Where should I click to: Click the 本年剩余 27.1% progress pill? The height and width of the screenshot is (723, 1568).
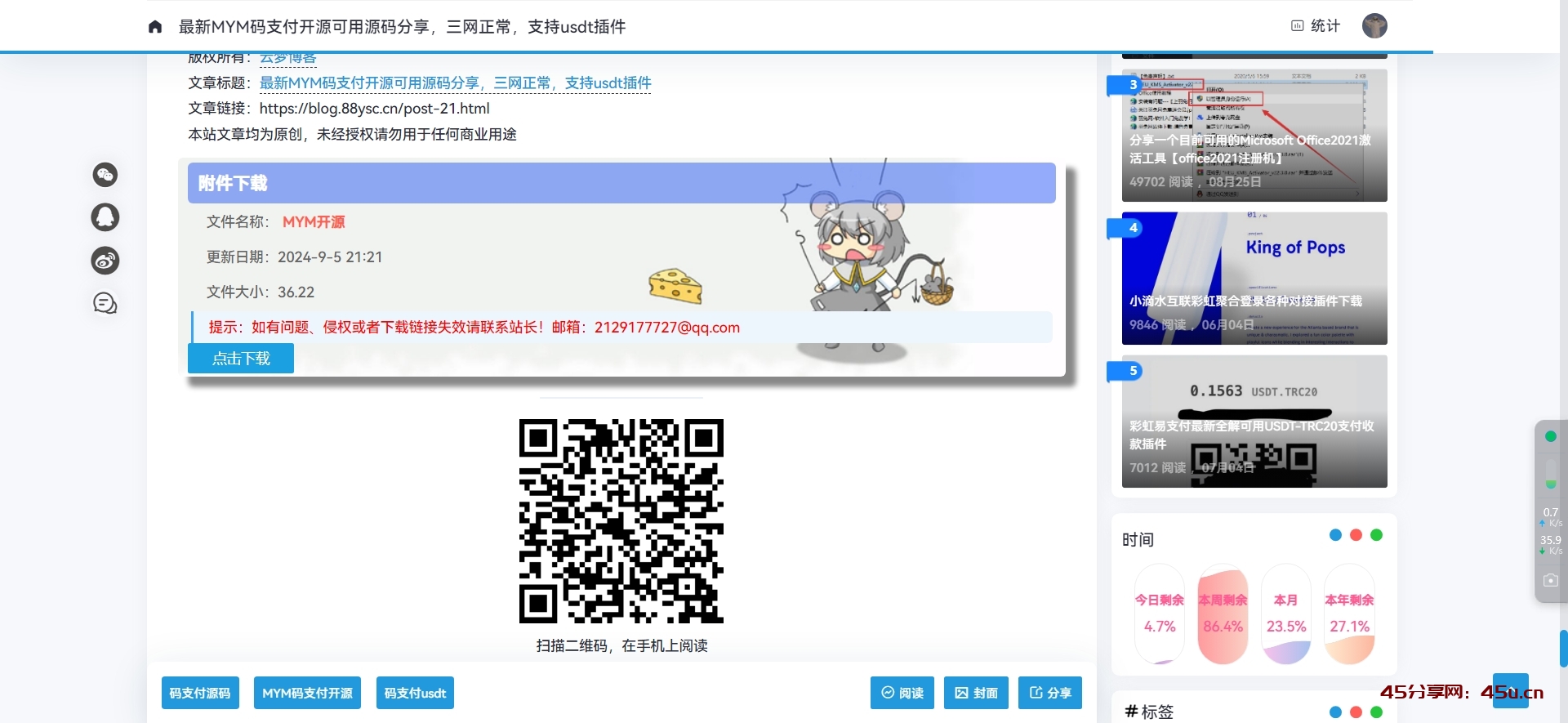point(1349,614)
